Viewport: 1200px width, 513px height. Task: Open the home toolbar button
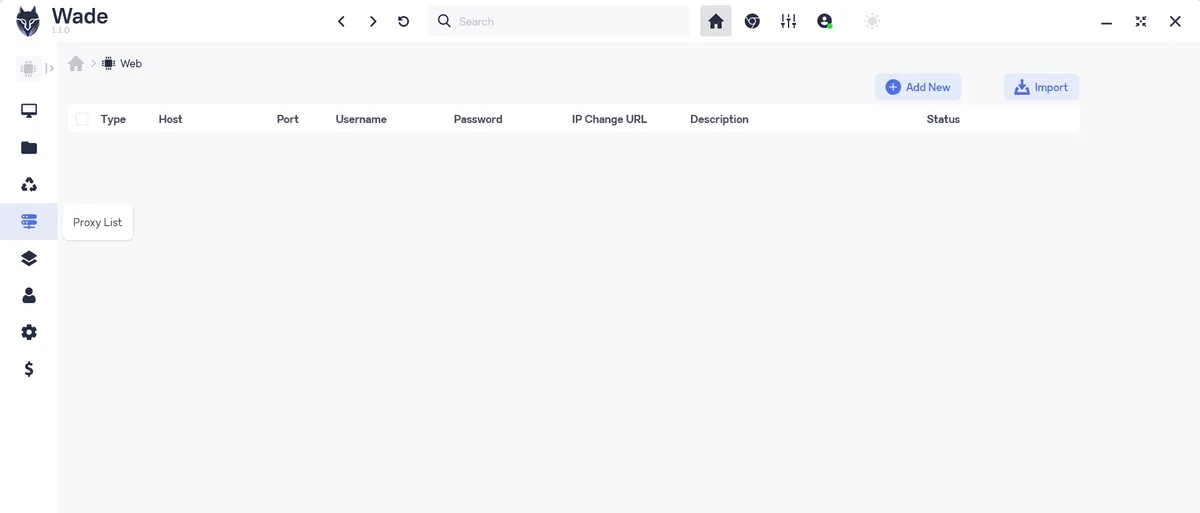(x=716, y=21)
